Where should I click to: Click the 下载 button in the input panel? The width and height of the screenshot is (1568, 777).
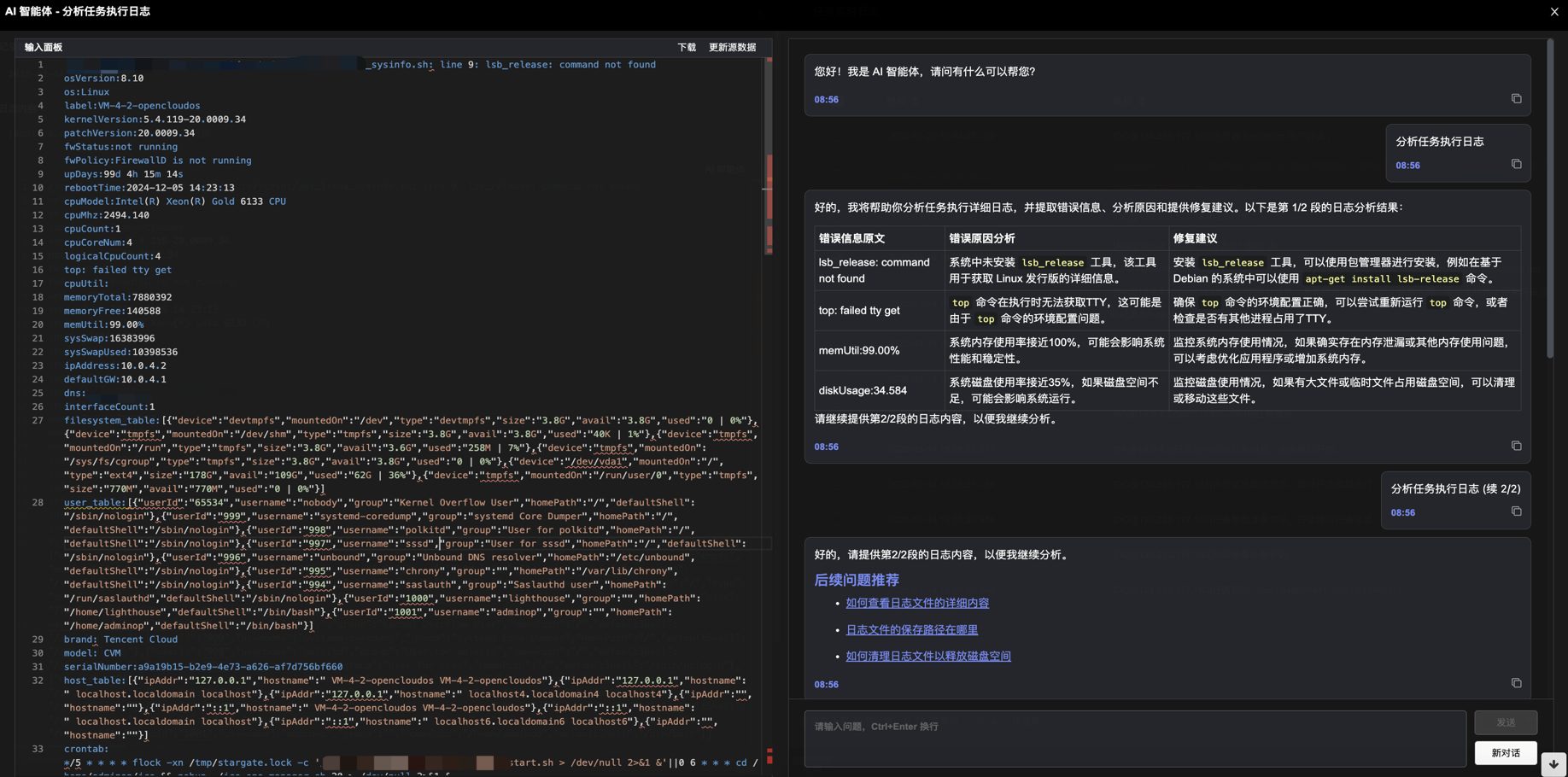click(687, 48)
